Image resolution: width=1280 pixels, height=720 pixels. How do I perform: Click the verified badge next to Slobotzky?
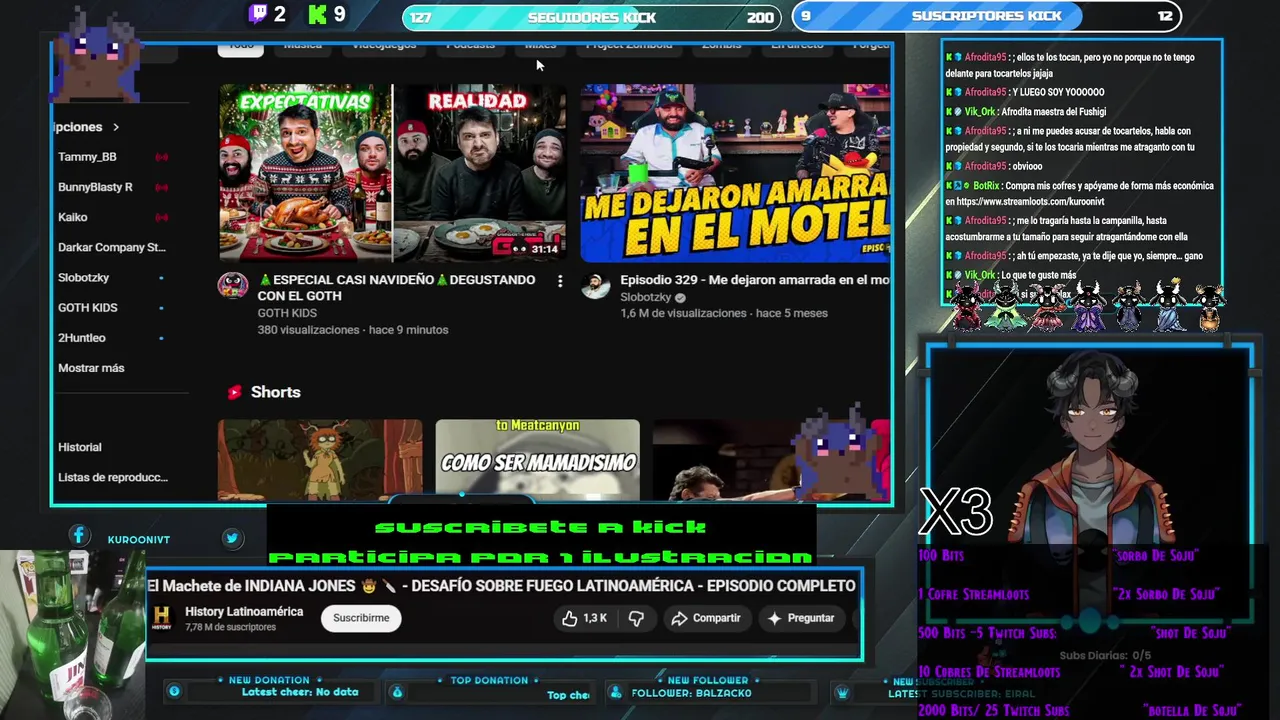coord(680,298)
